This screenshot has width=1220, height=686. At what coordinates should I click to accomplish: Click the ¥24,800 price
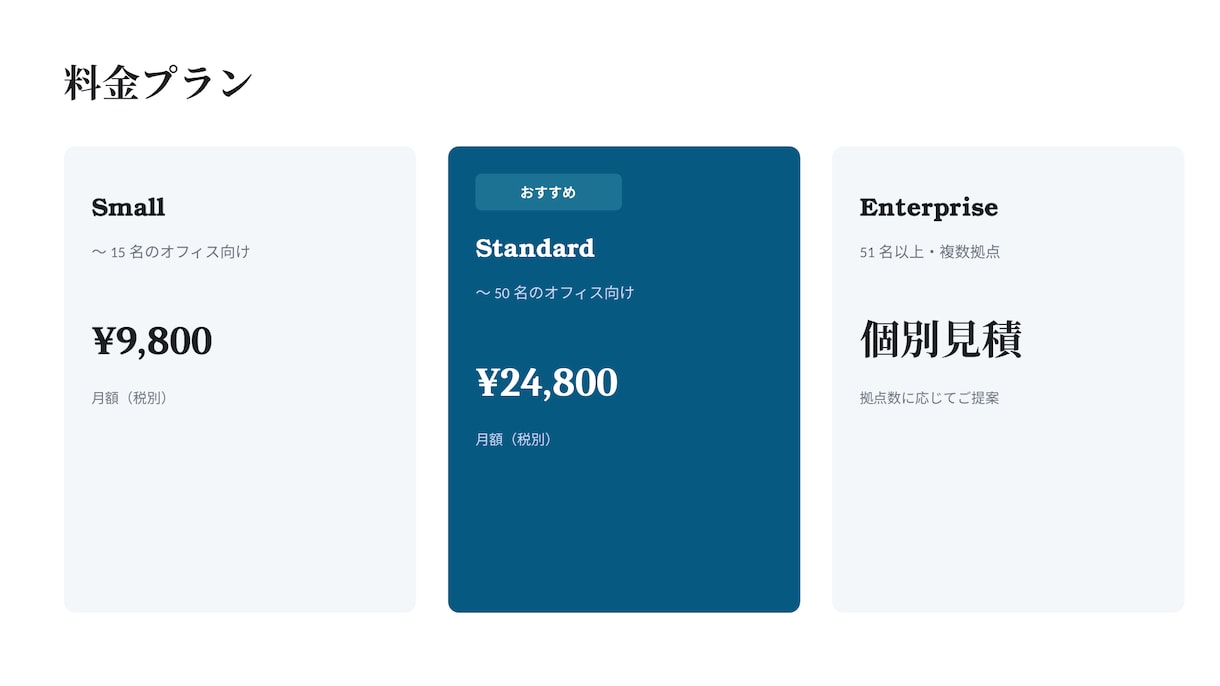[547, 382]
